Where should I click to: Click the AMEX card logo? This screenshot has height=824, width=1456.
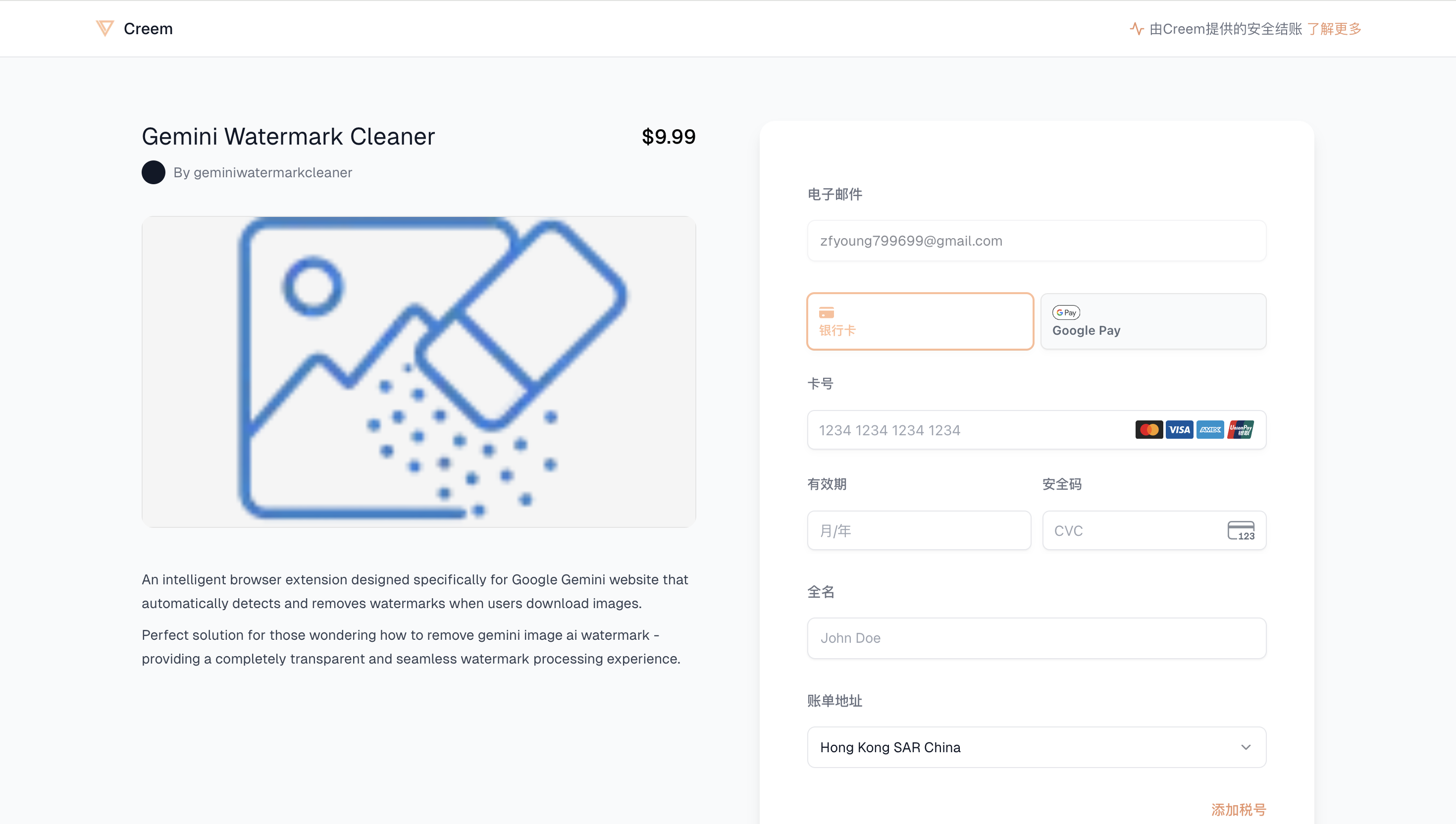click(1210, 429)
